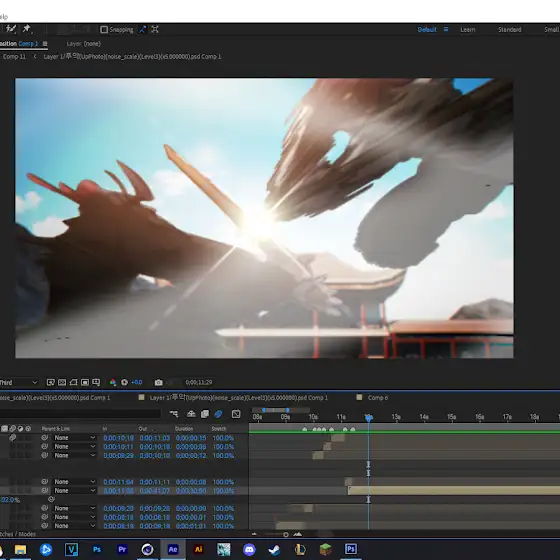Open the parent dropdown for the layer with In 0;00;10;19
560x560 pixels.
[74, 438]
